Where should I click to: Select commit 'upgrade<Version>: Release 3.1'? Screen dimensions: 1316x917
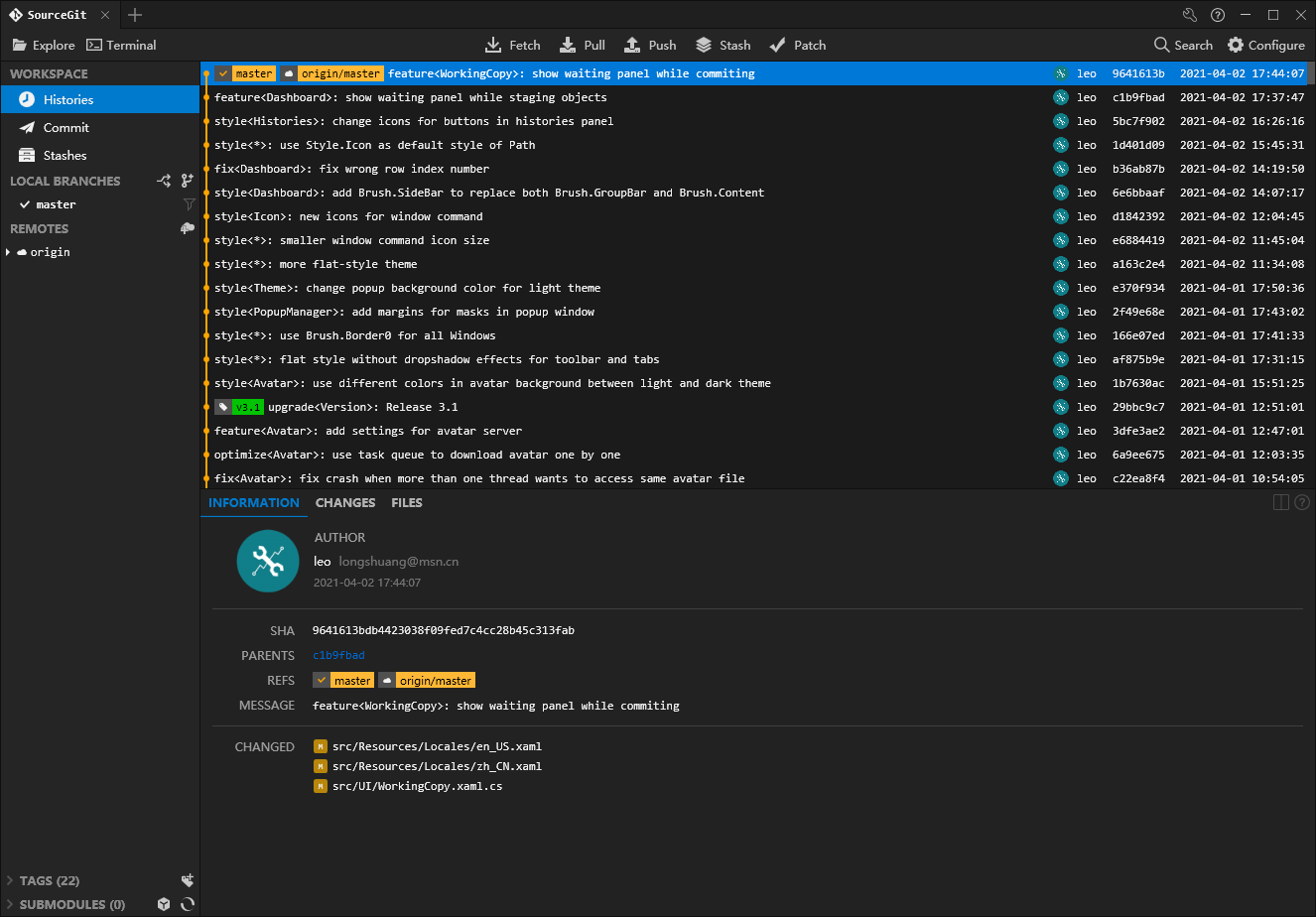click(756, 407)
